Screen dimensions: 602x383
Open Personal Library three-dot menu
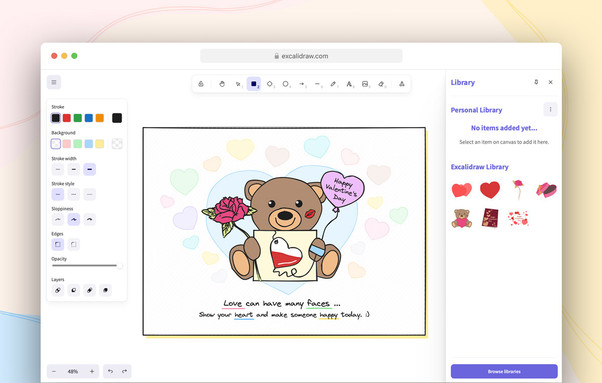point(550,109)
